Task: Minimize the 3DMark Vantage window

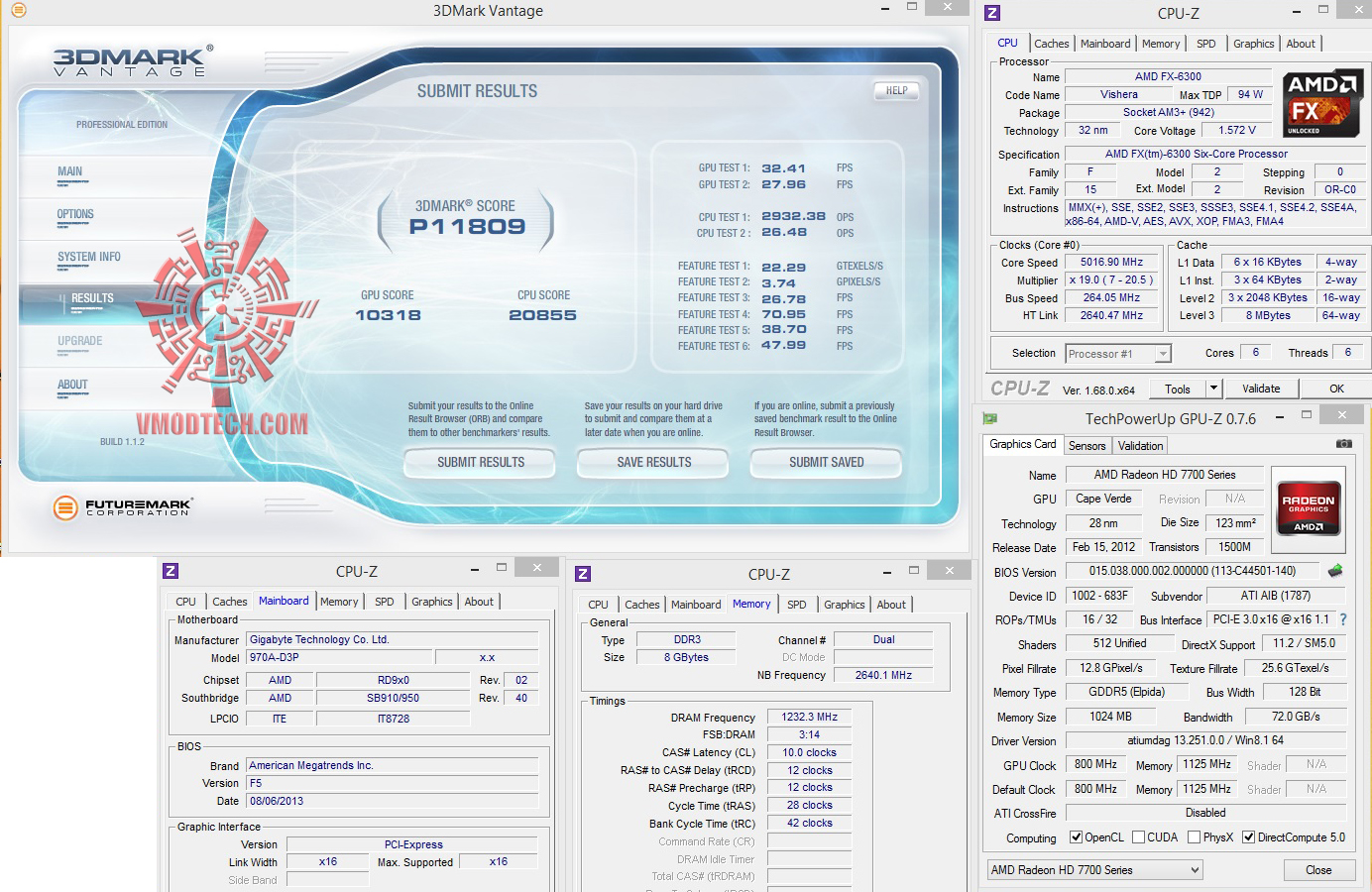Action: (x=883, y=10)
